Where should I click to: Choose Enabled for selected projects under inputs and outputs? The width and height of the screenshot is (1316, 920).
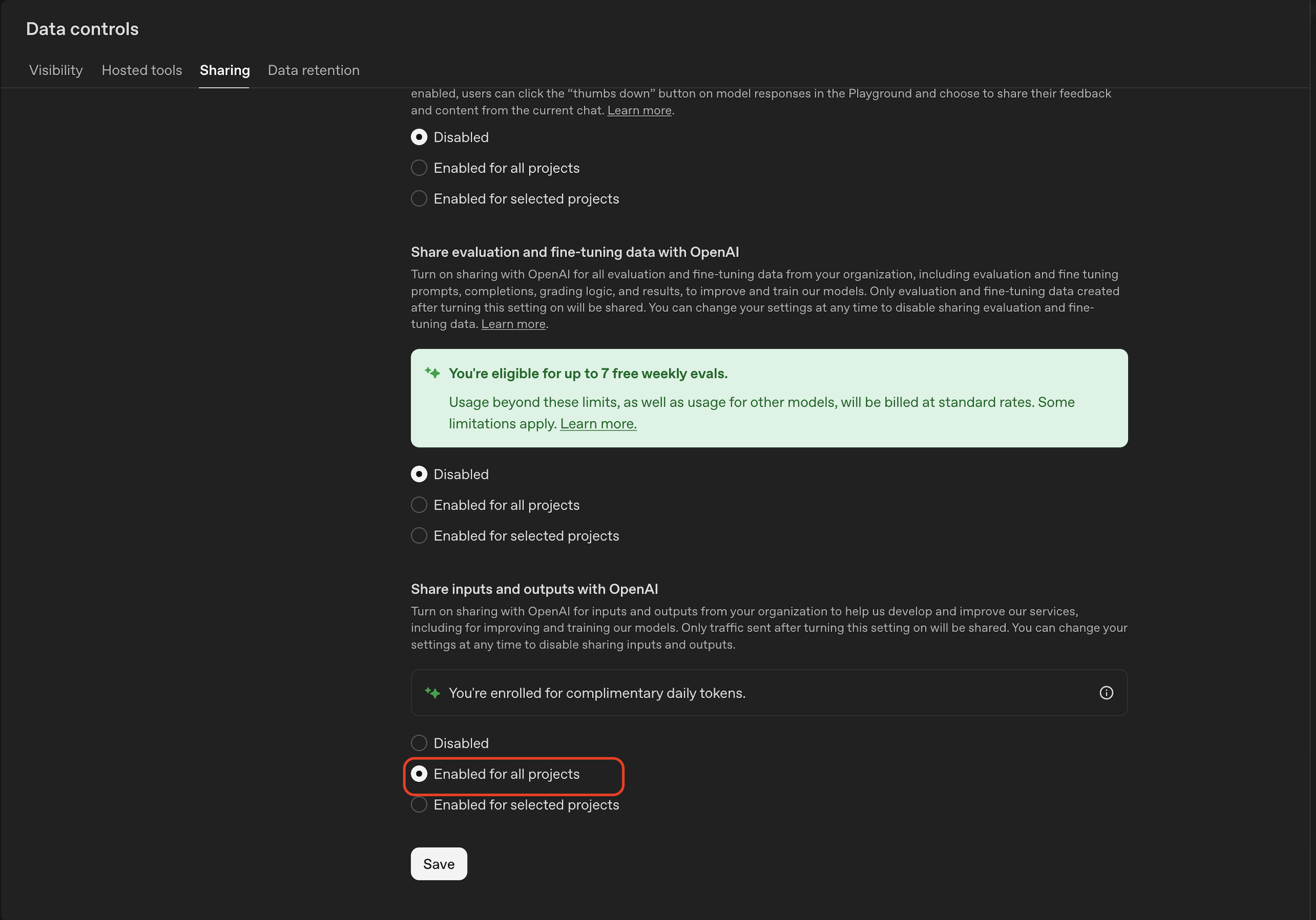pyautogui.click(x=419, y=805)
